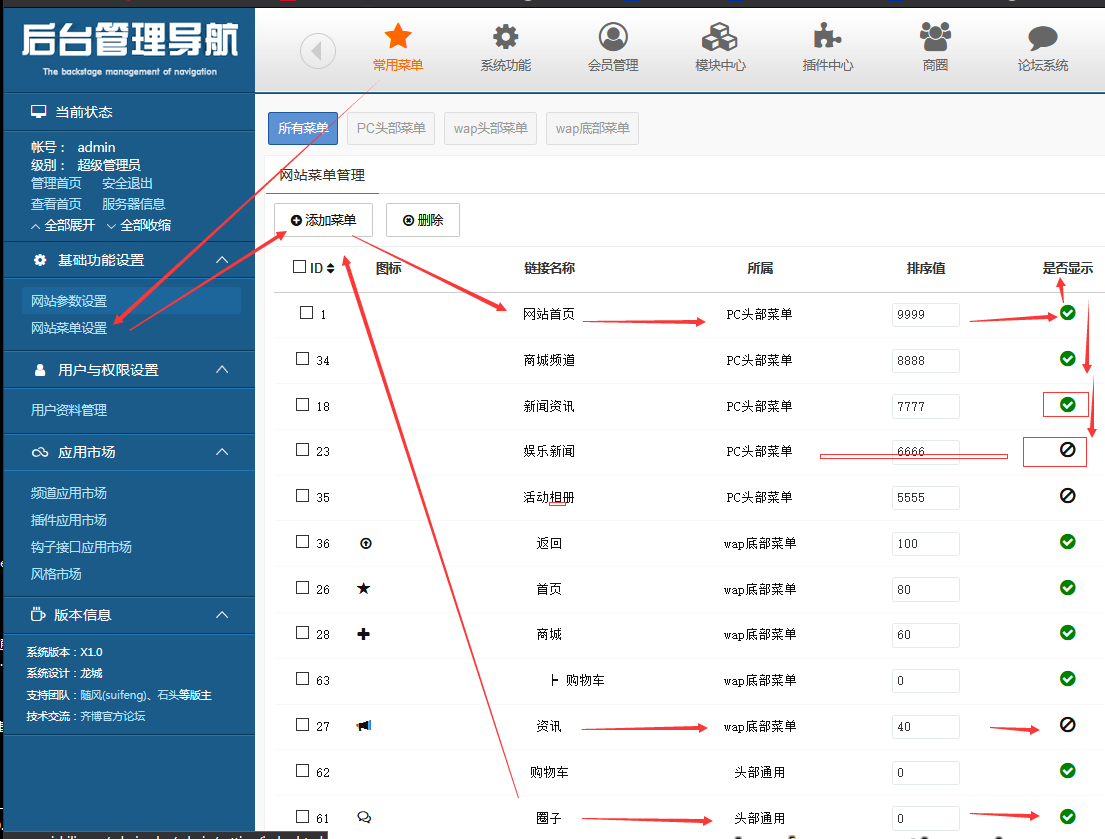Open 网站菜单设置 in sidebar

coord(69,328)
